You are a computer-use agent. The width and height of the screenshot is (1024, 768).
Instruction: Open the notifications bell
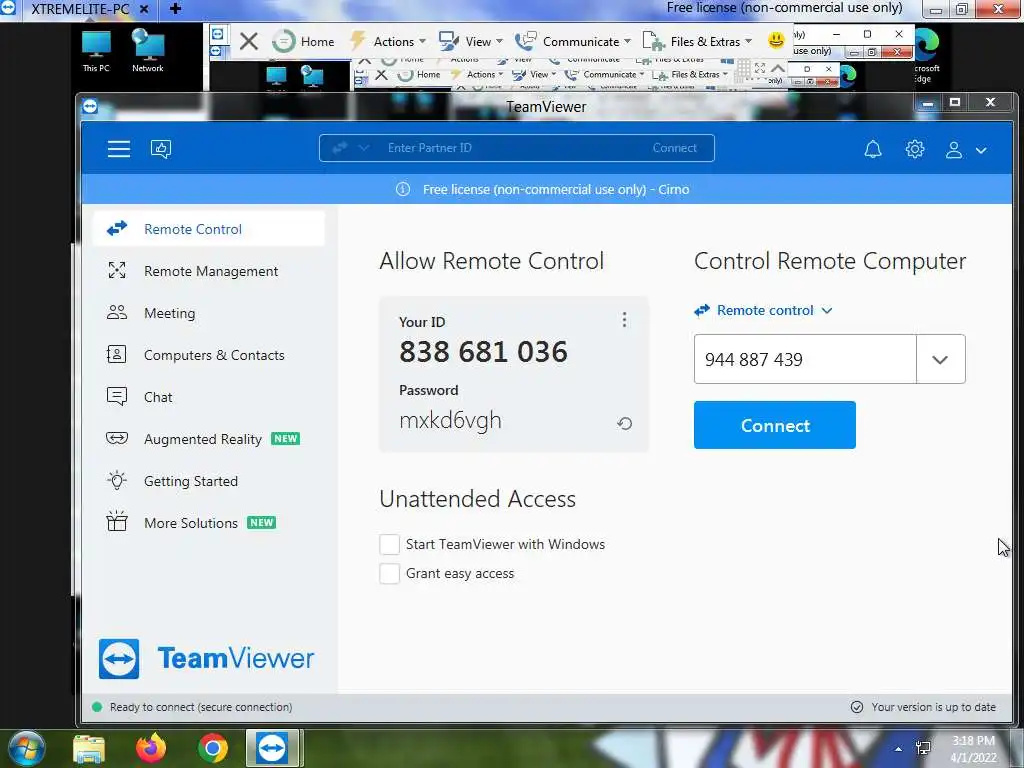point(872,150)
